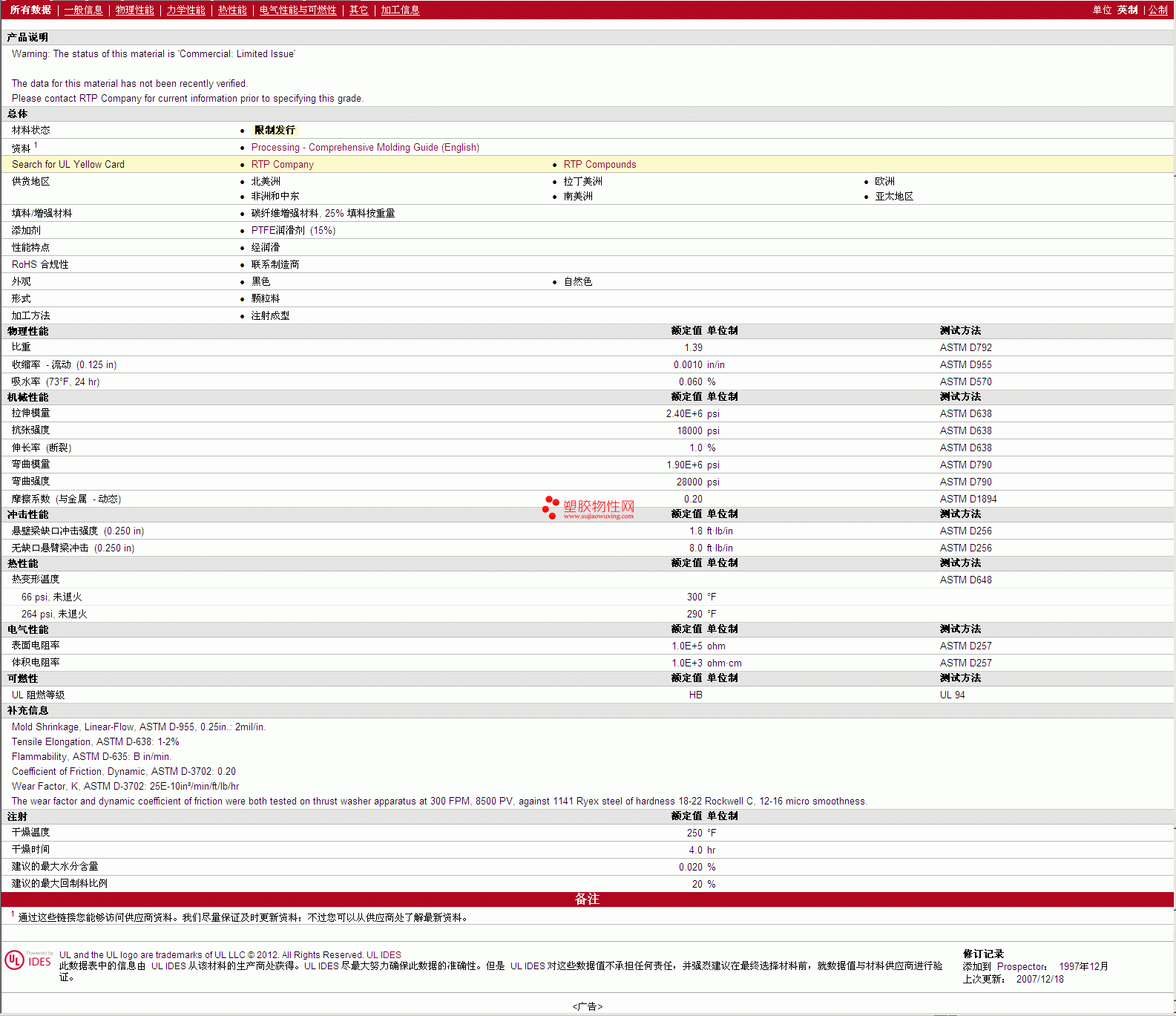Select 悬壁梁缺口冲击强度 row label
The width and height of the screenshot is (1176, 1016).
click(78, 531)
